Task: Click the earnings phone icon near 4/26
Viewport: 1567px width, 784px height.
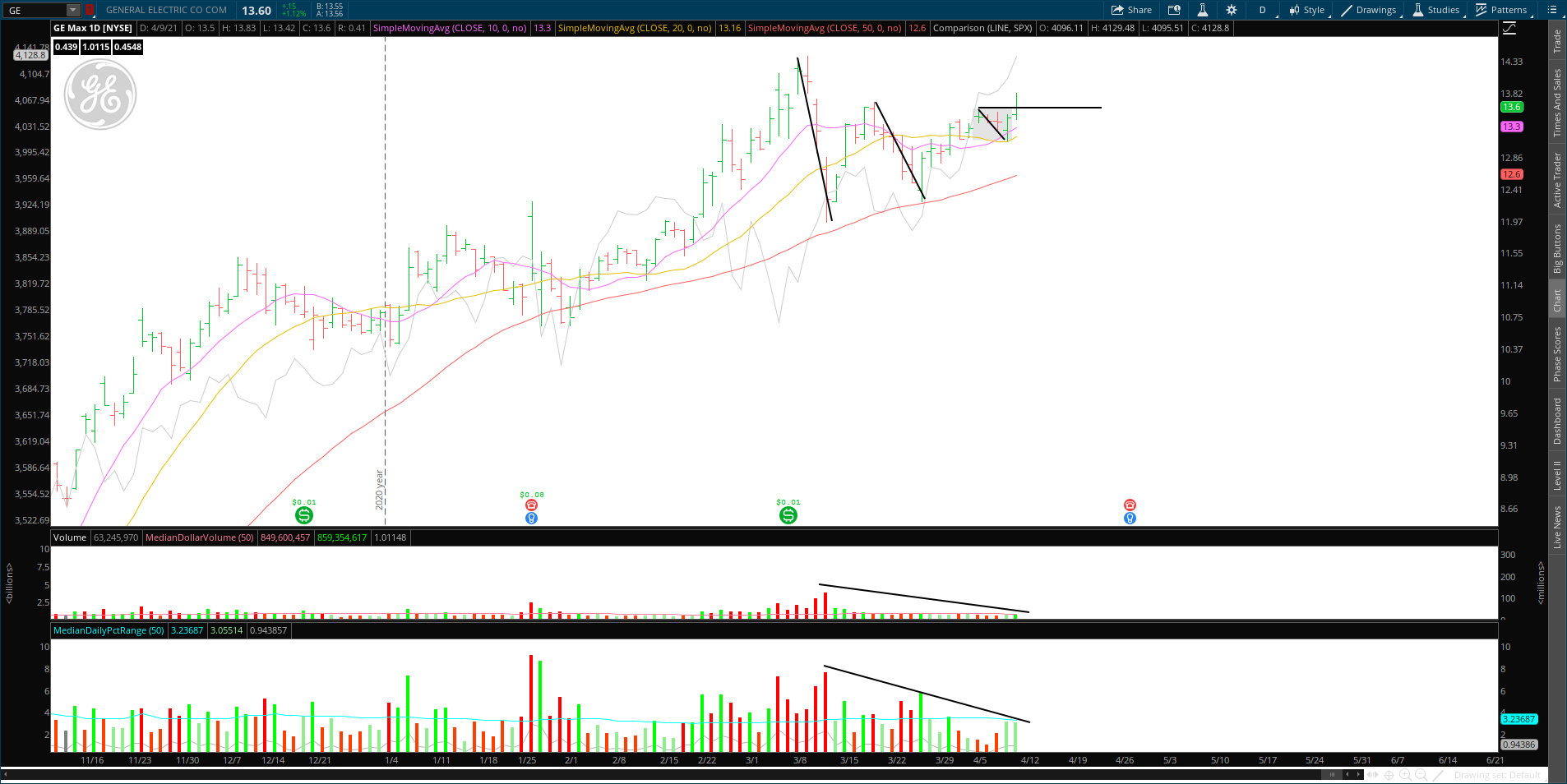Action: (1130, 505)
